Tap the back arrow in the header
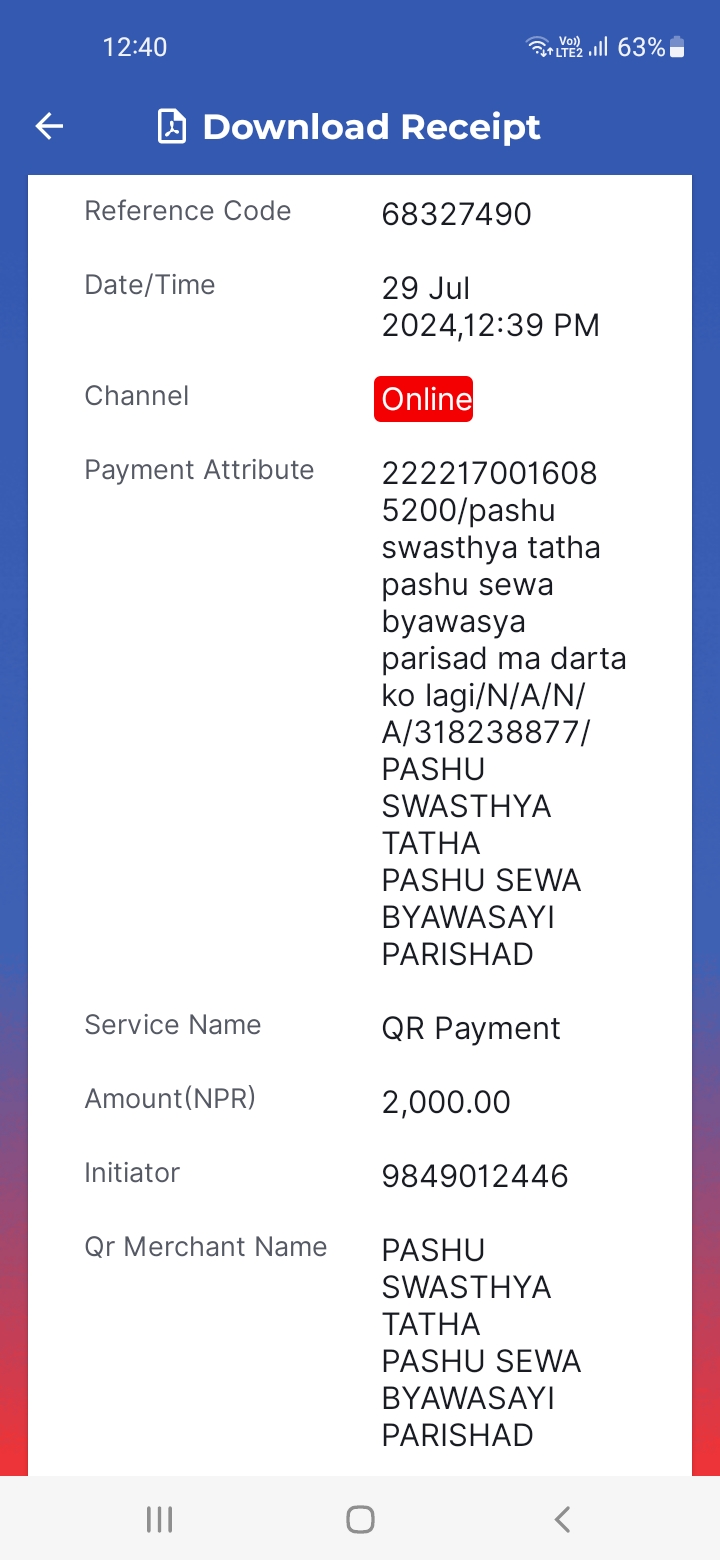This screenshot has width=720, height=1560. point(49,126)
